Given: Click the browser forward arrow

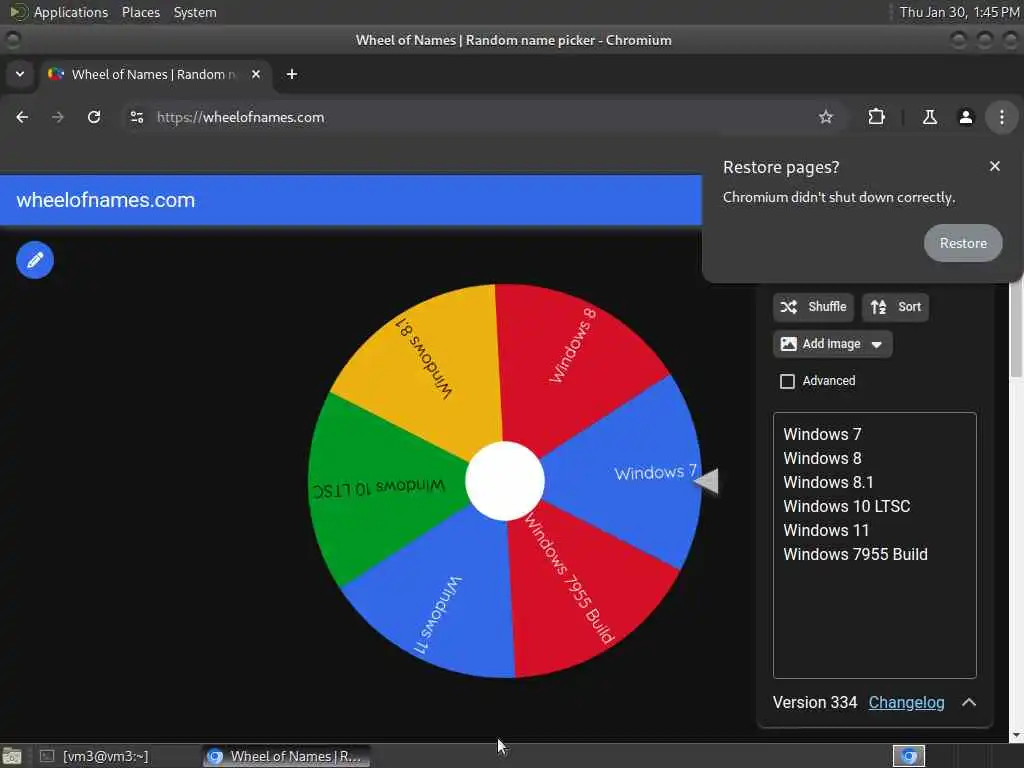Looking at the screenshot, I should click(57, 117).
